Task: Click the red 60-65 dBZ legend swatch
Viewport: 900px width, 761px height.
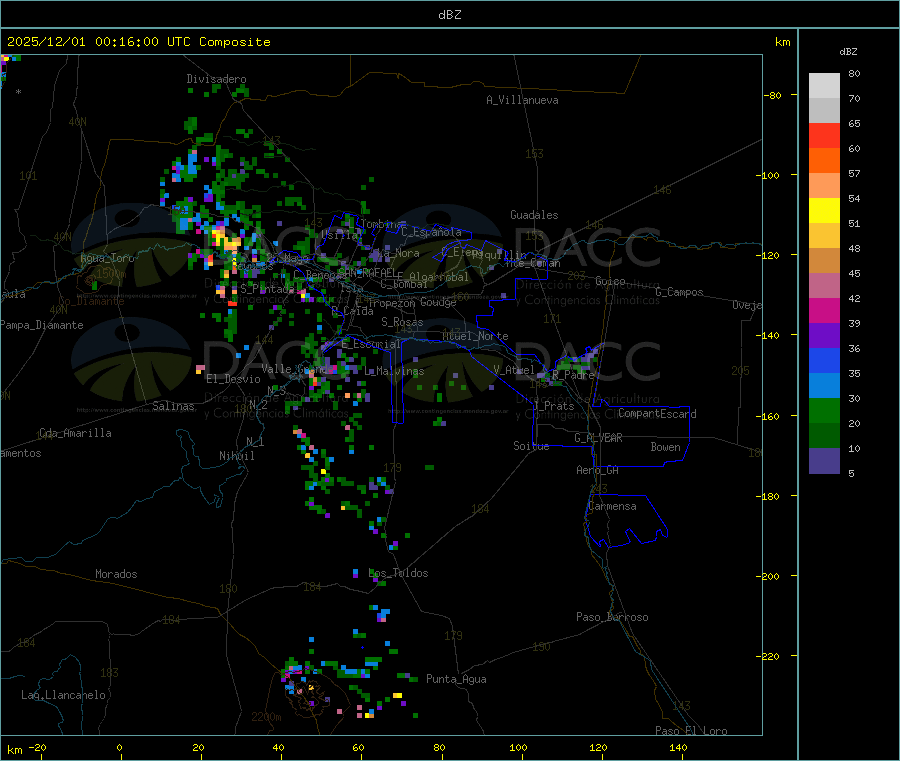Action: coord(824,135)
